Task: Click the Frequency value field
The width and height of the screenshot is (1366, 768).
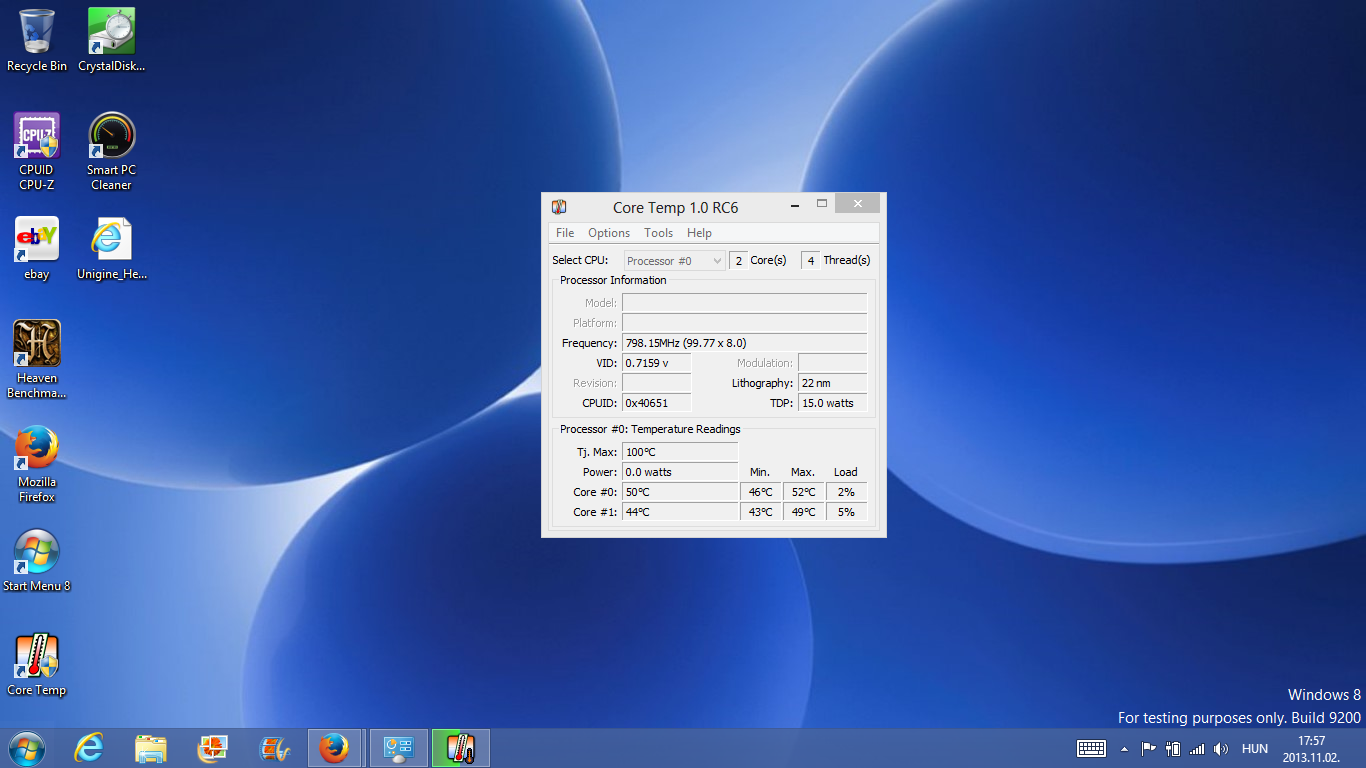Action: [744, 343]
